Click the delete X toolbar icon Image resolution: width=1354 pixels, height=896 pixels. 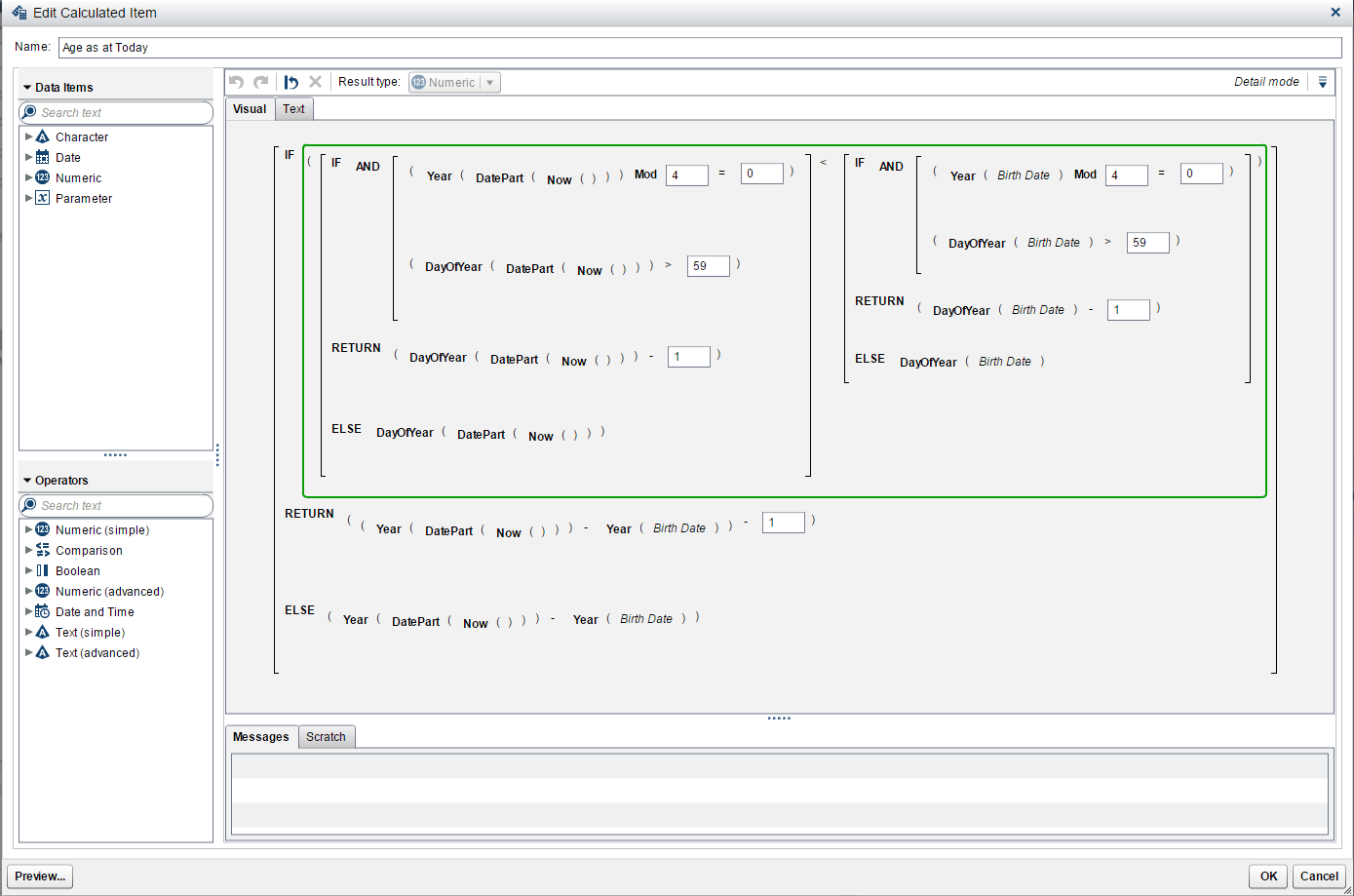click(x=315, y=82)
